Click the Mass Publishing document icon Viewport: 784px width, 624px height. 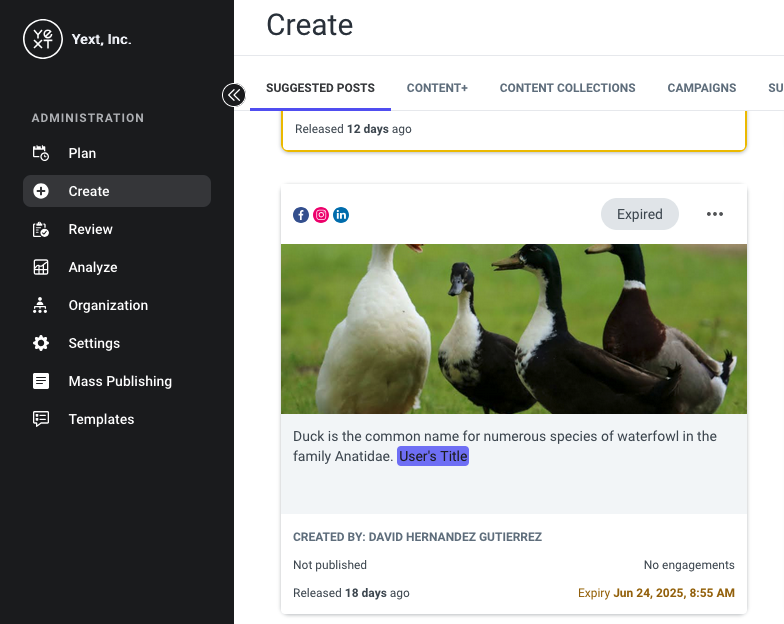tap(40, 381)
